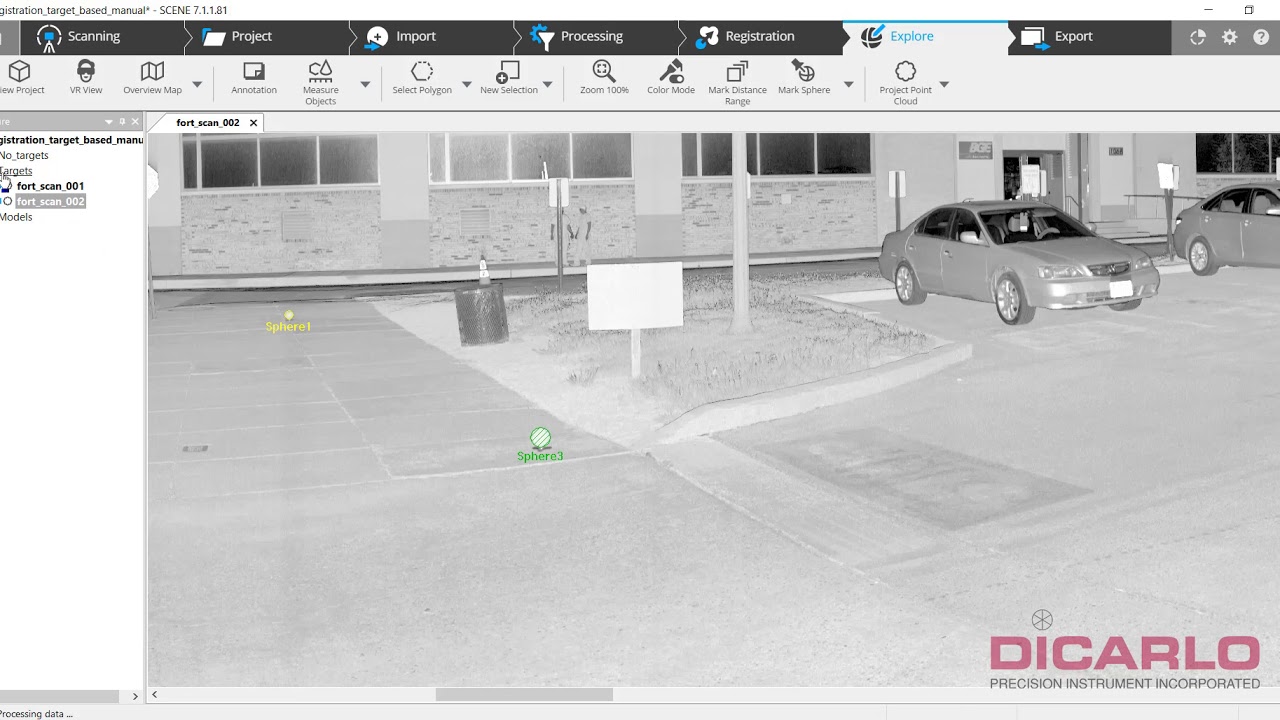Select the No_targets cluster

24,155
